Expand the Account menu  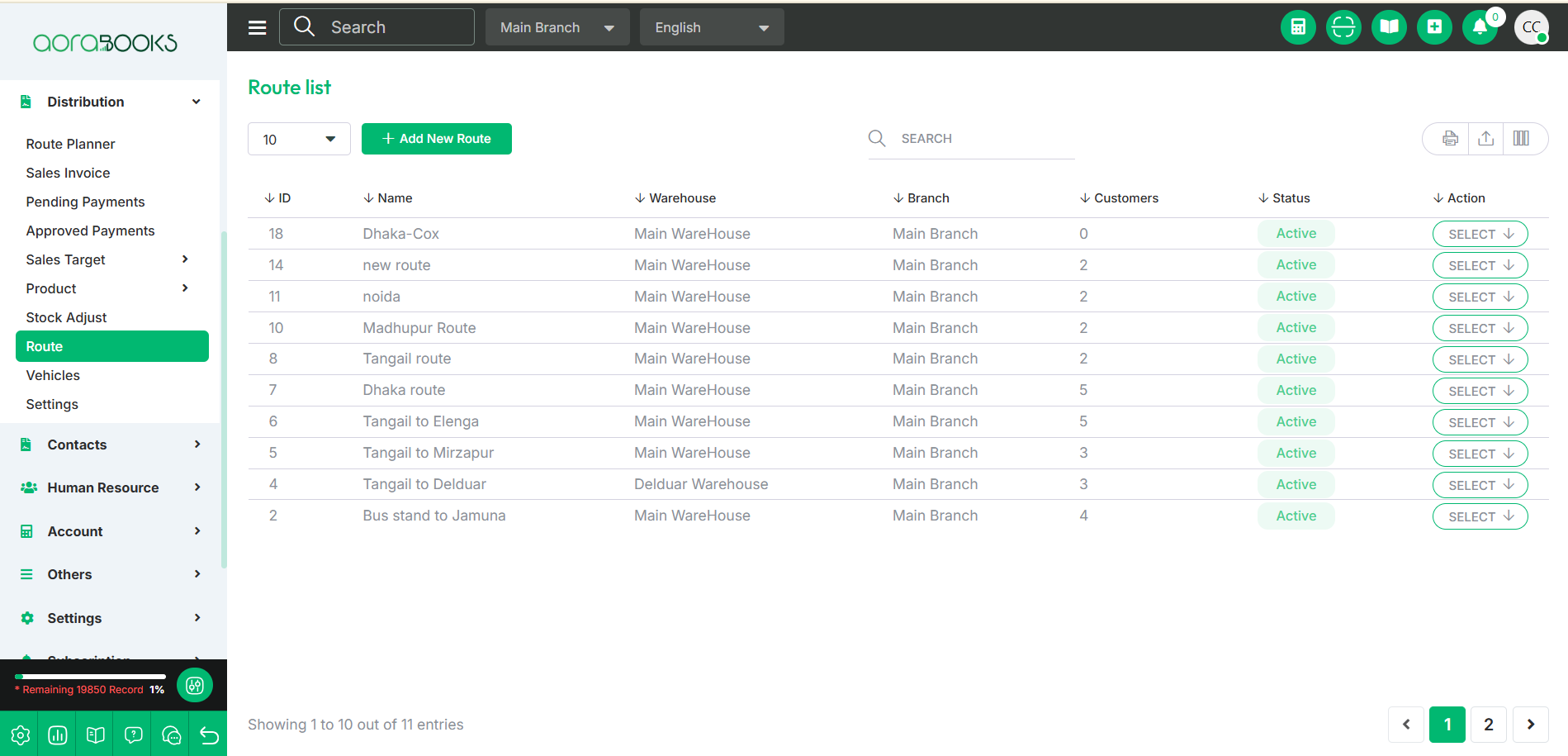pyautogui.click(x=111, y=531)
